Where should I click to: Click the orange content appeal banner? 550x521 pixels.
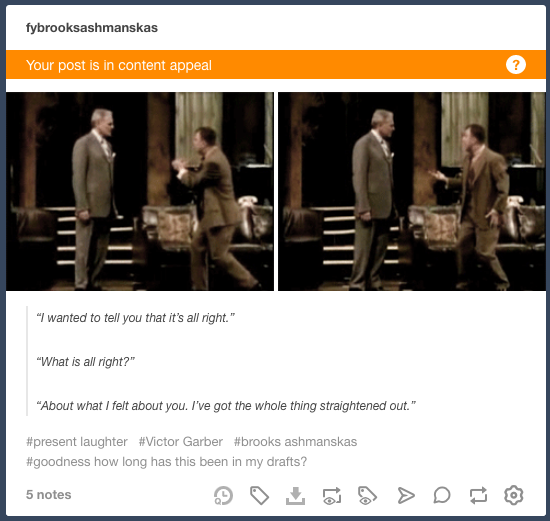coord(276,65)
